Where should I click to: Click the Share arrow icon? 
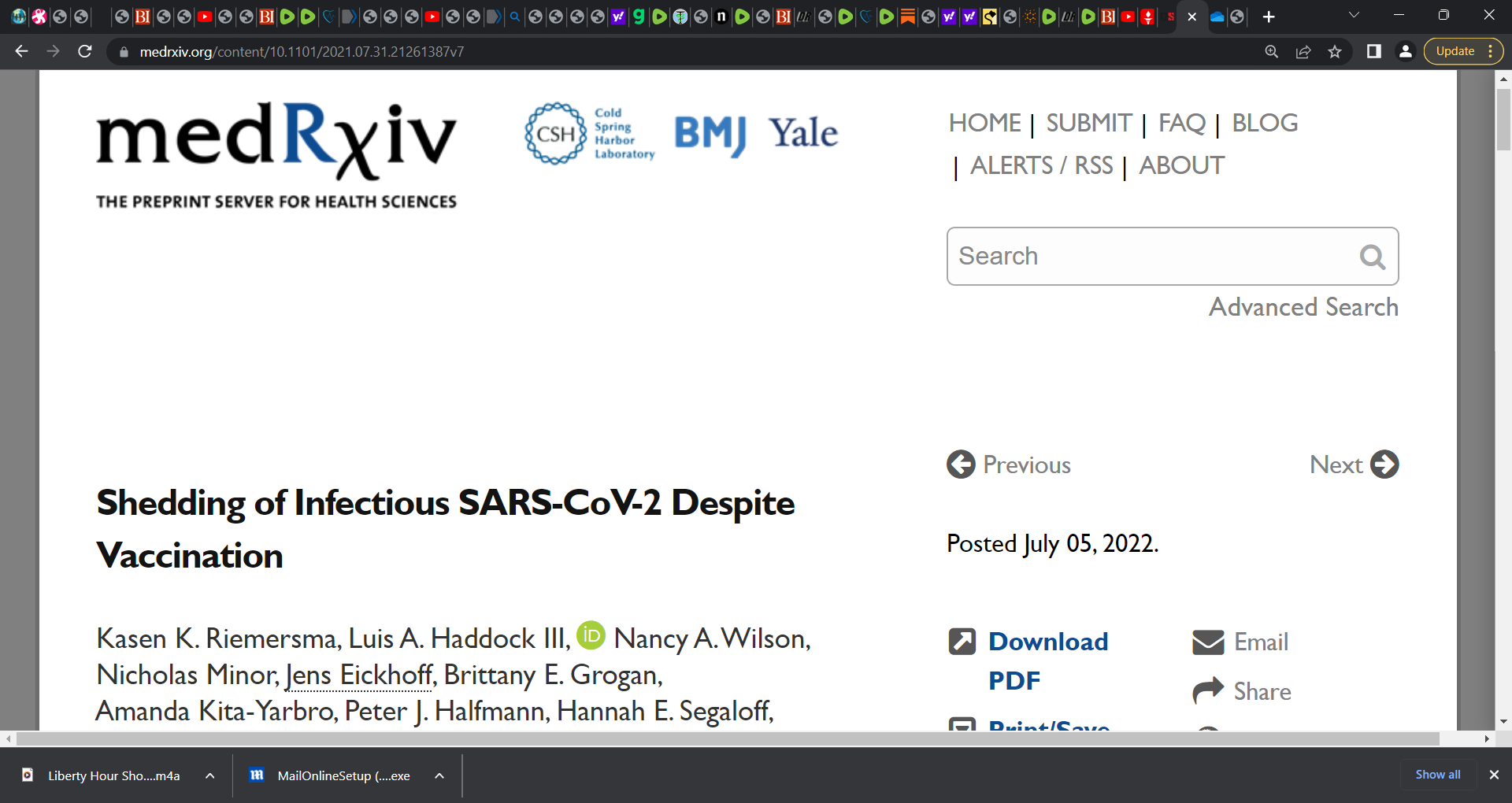click(1208, 690)
